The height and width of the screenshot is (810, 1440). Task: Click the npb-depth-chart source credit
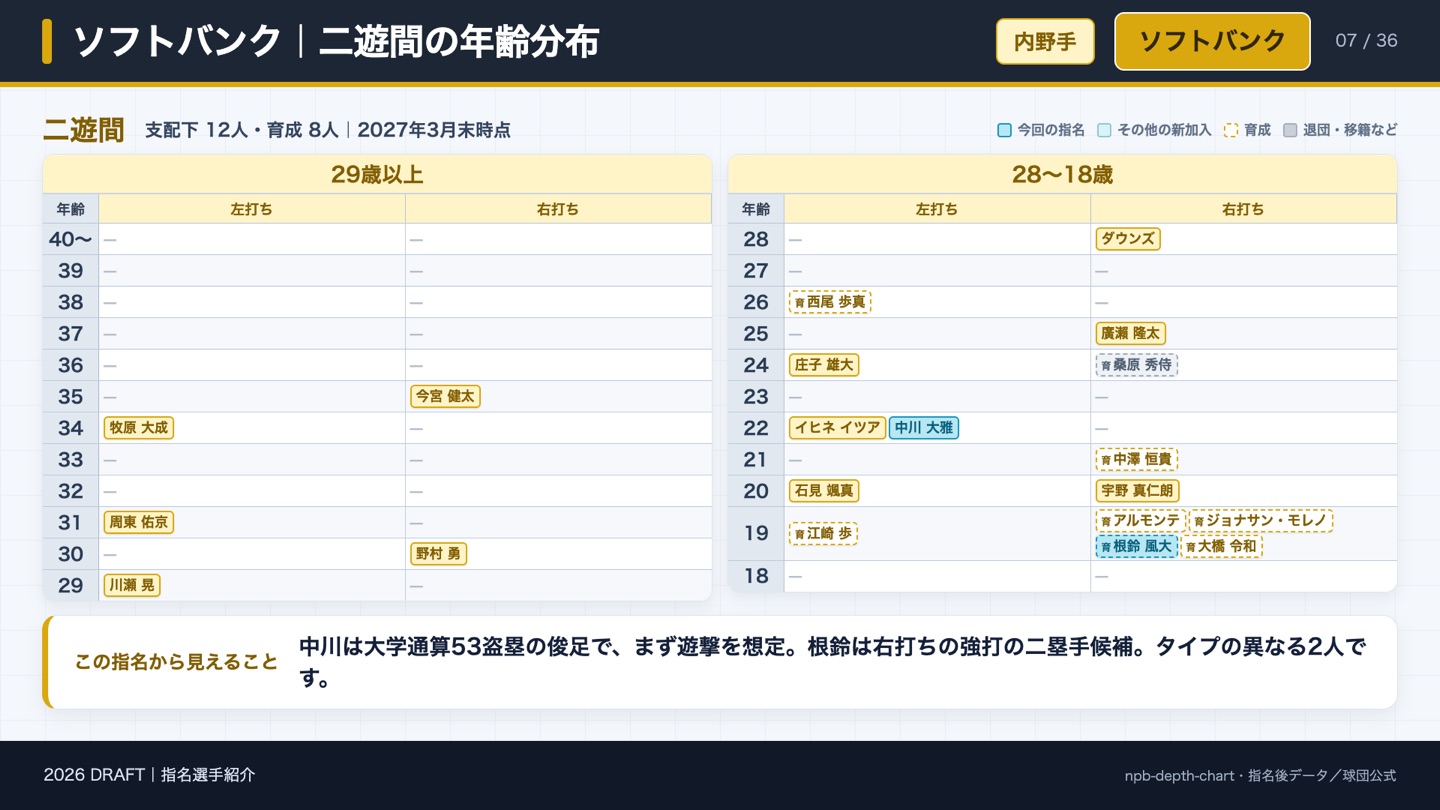[1260, 776]
